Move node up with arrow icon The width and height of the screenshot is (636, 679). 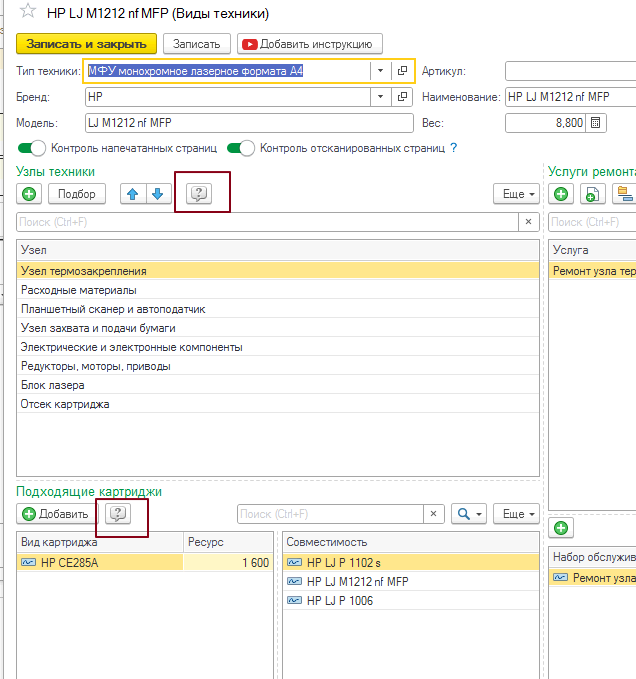(x=133, y=194)
